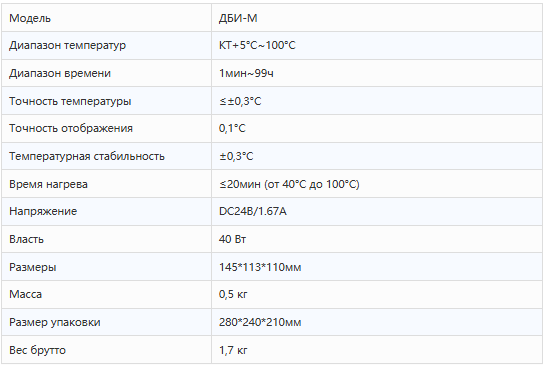Screen dimensions: 544x365
Task: Select the 'DC24В/1.67А' voltage value
Action: tap(253, 211)
